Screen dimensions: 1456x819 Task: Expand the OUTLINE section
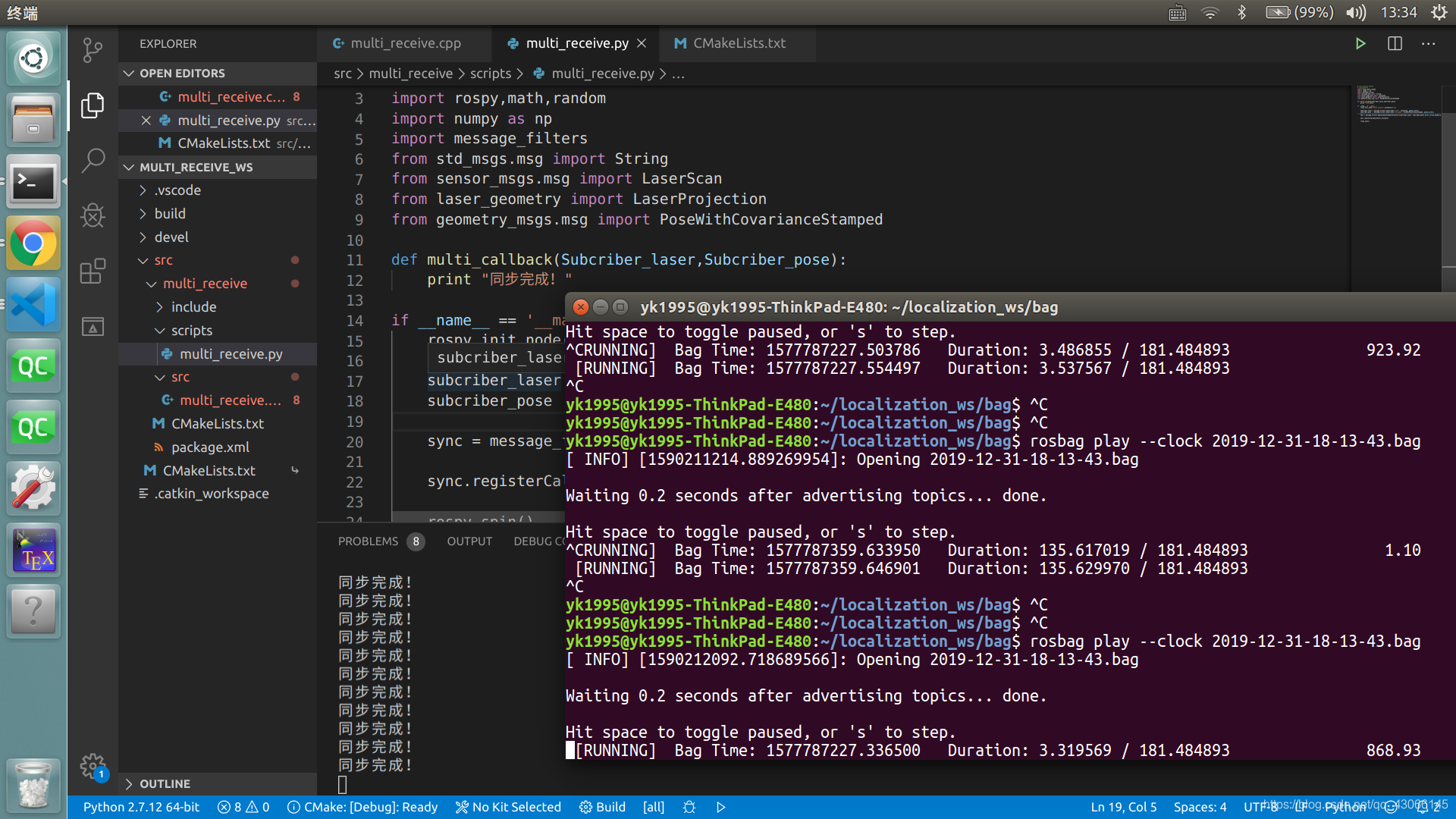[165, 783]
